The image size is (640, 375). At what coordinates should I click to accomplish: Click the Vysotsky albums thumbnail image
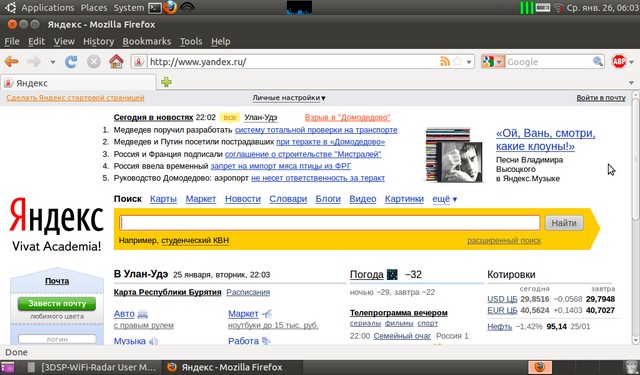[454, 155]
